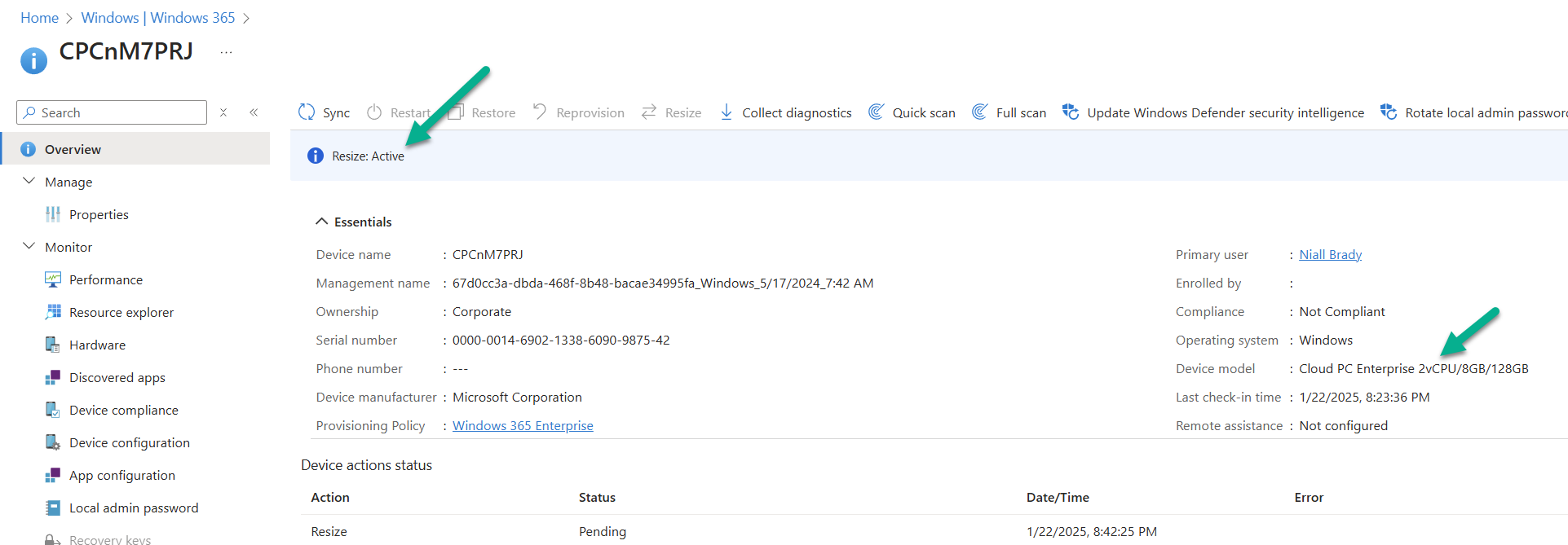The image size is (1568, 545).
Task: Open Properties in the sidebar
Action: 99,214
